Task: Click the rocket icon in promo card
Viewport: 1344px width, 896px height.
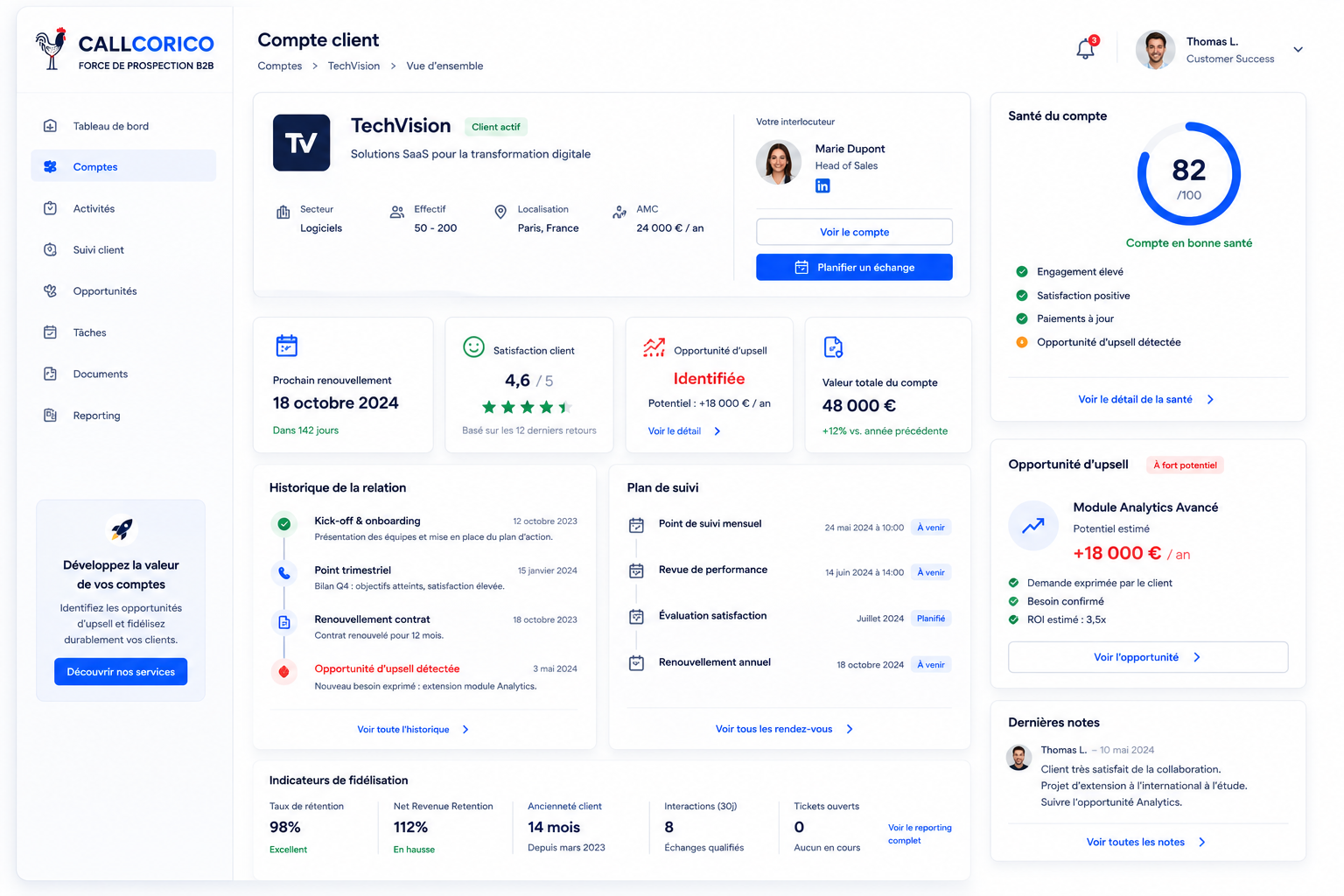Action: click(122, 529)
